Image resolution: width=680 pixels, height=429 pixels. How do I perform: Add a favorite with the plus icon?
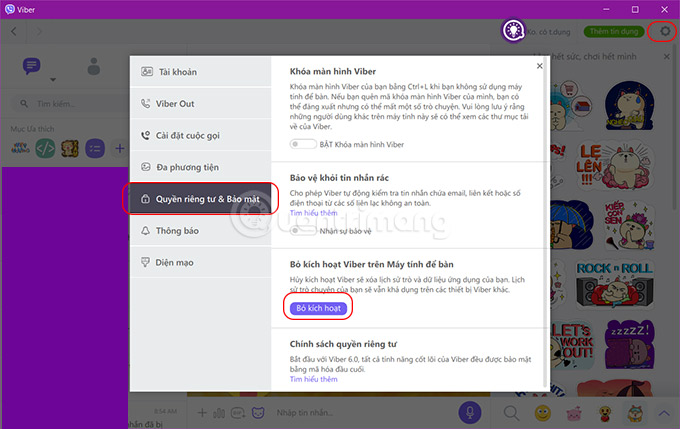click(x=120, y=149)
